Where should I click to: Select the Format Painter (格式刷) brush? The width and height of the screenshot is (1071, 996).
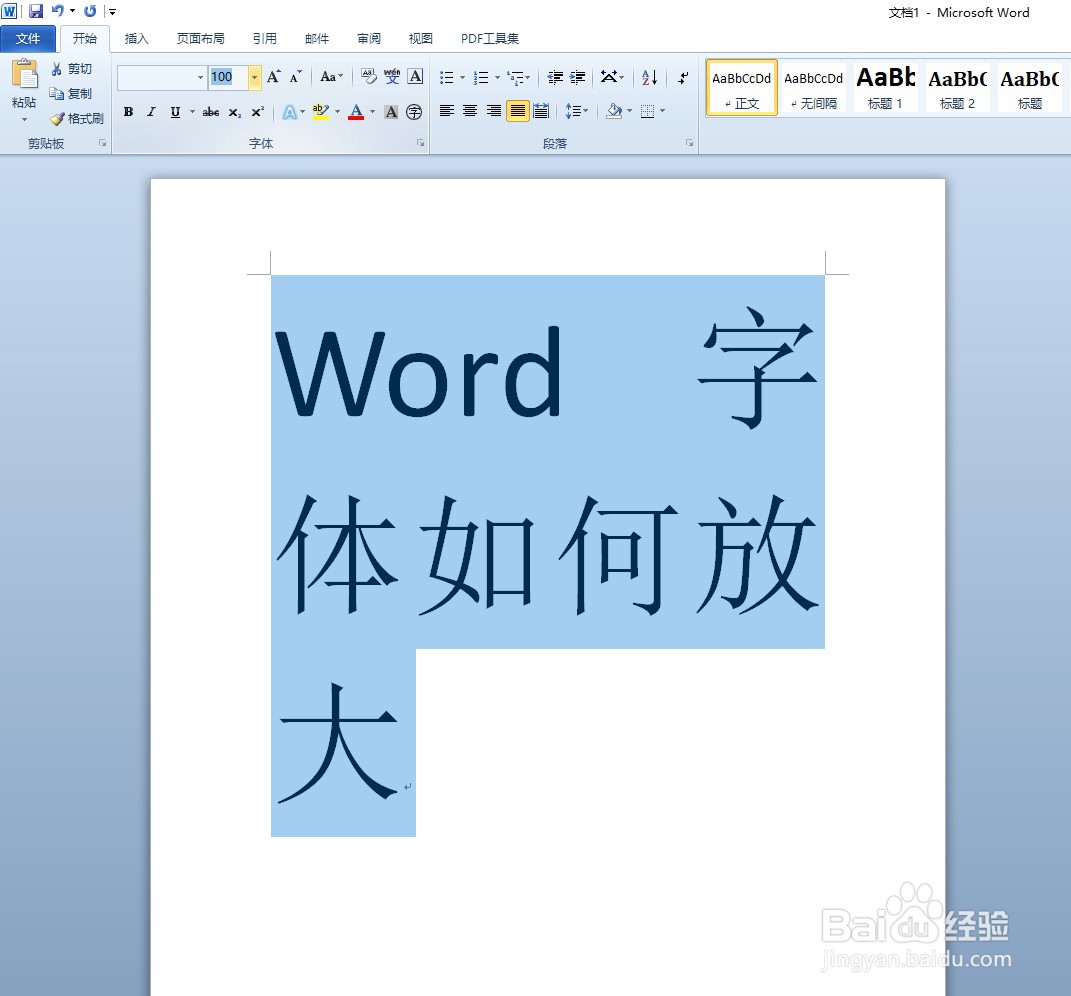pyautogui.click(x=57, y=119)
